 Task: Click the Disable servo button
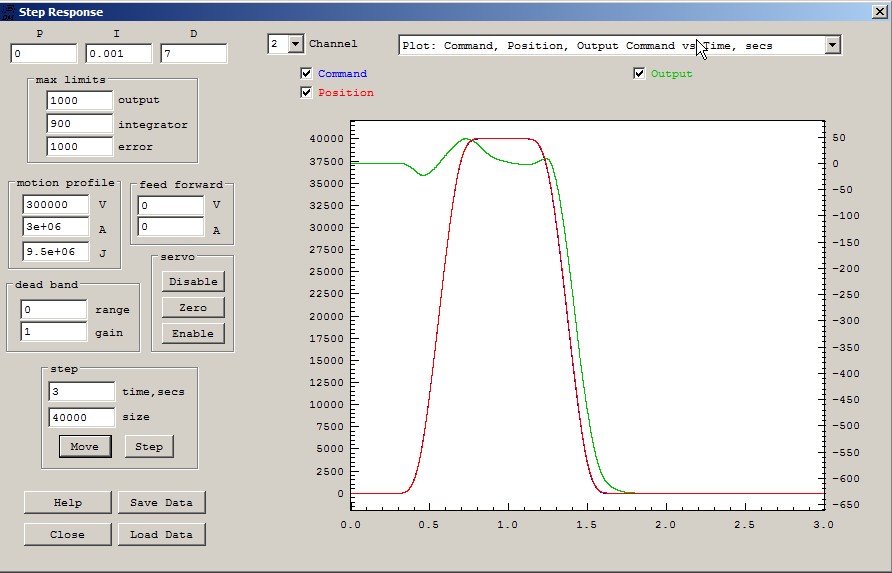(x=193, y=282)
